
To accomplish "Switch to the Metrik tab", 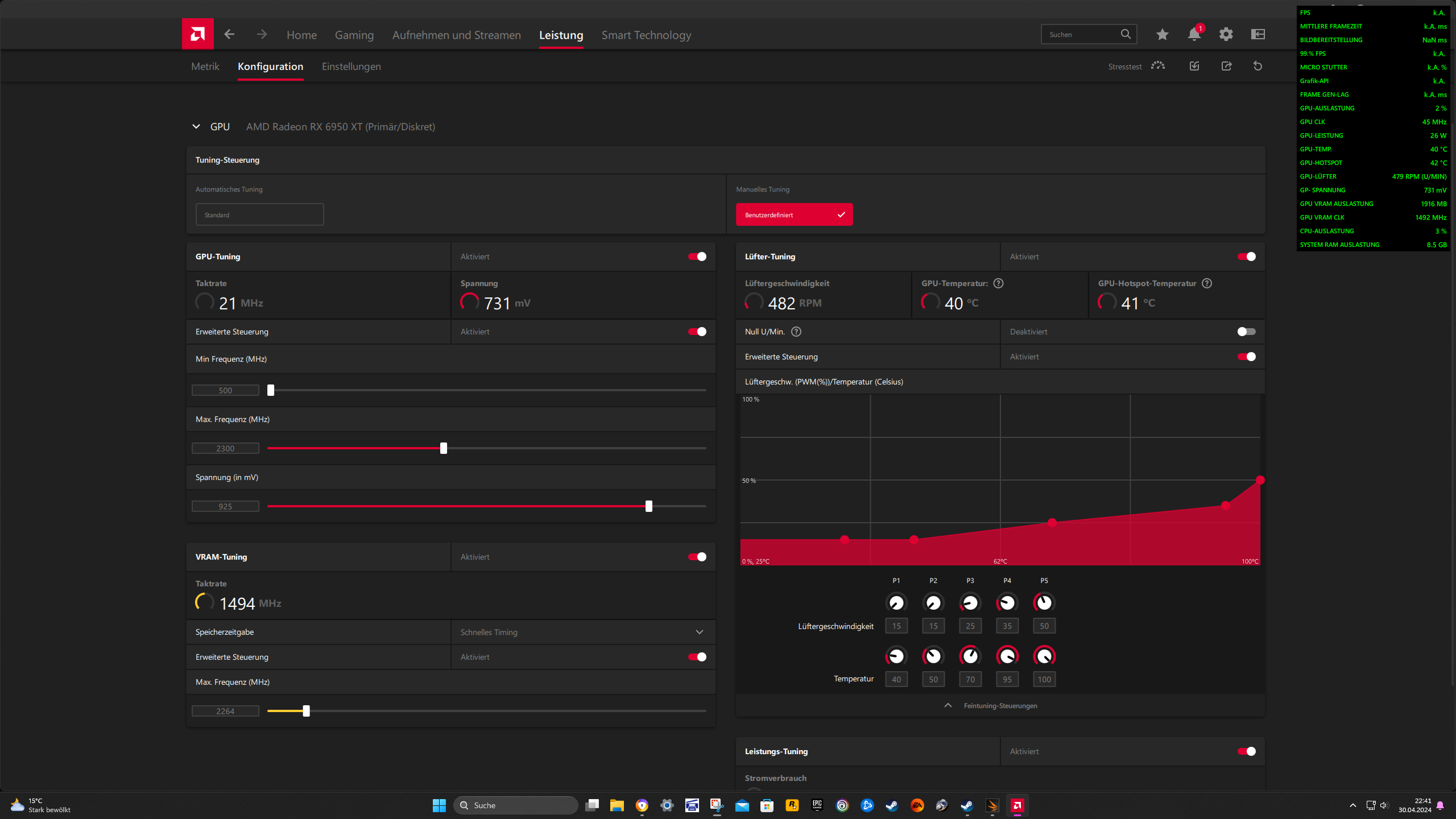I will click(205, 67).
